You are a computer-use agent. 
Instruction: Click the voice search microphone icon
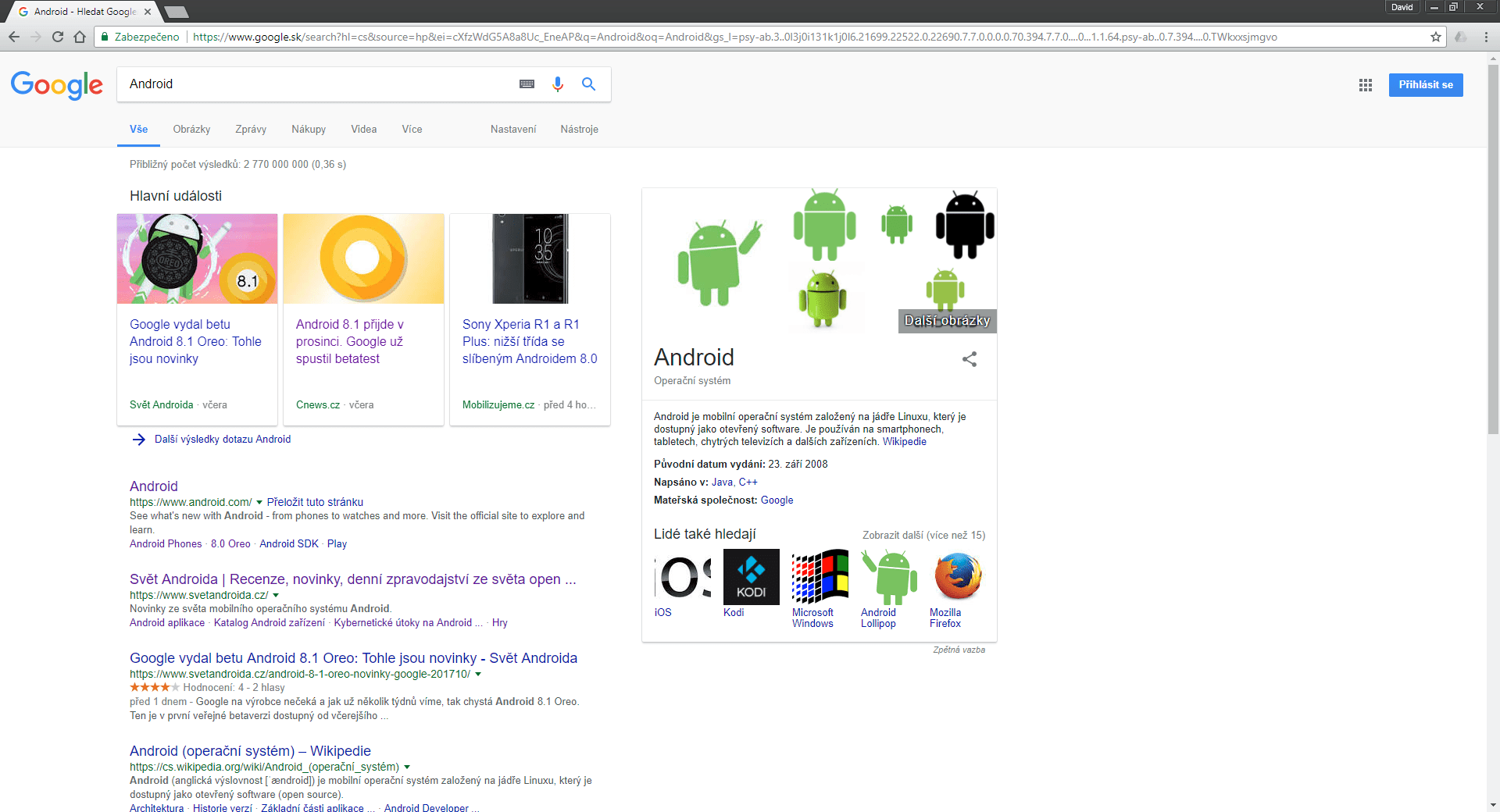tap(557, 84)
